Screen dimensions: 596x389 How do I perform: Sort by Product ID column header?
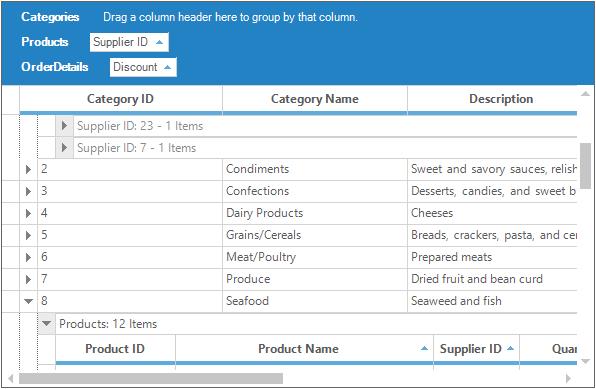point(115,349)
